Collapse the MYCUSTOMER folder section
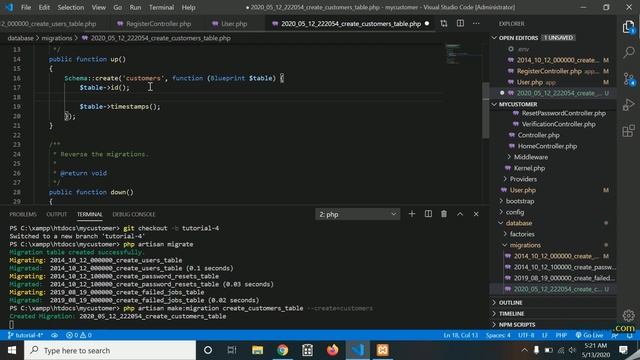 (x=518, y=104)
